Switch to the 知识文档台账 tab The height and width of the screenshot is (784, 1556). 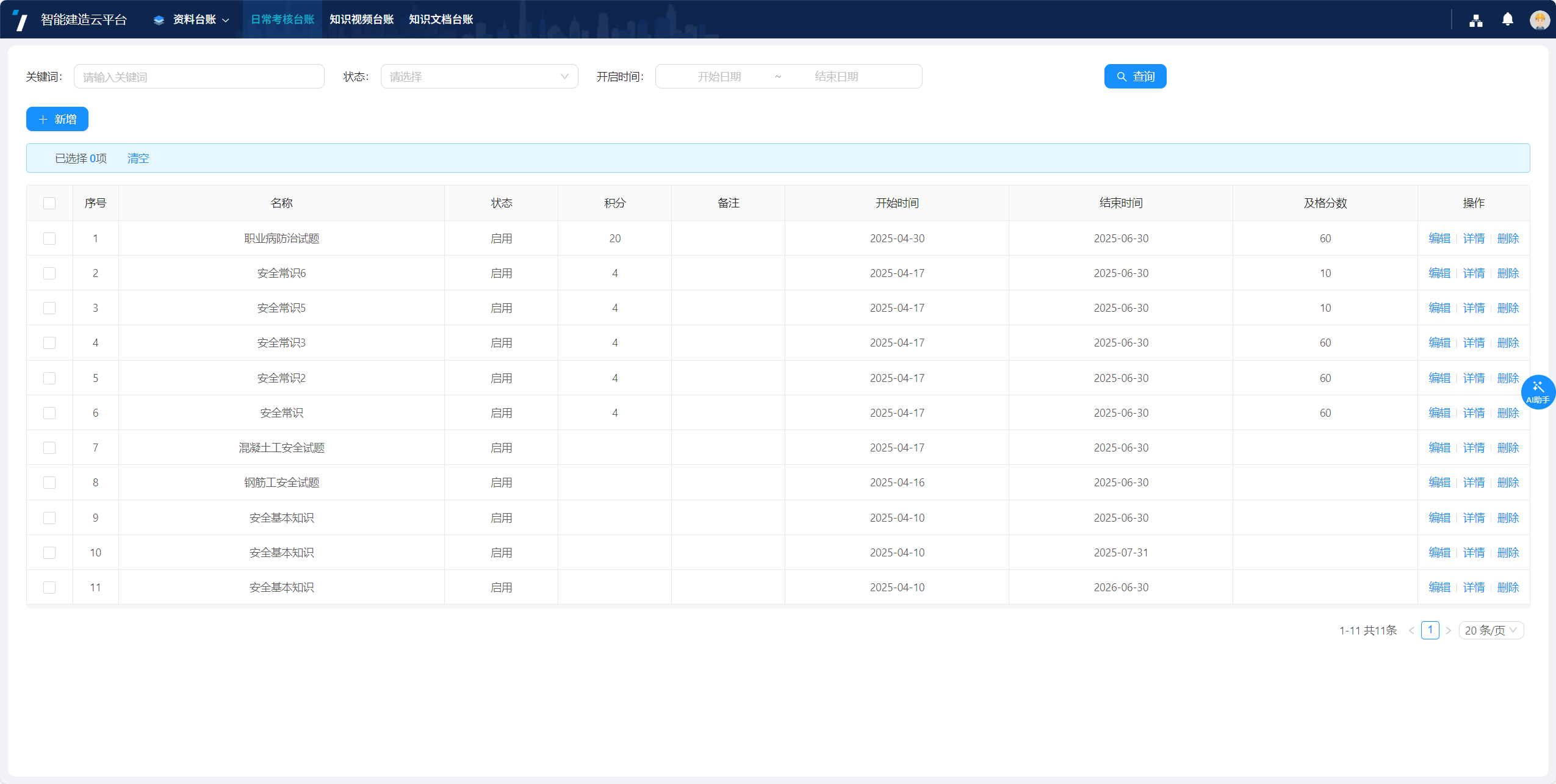pyautogui.click(x=441, y=20)
